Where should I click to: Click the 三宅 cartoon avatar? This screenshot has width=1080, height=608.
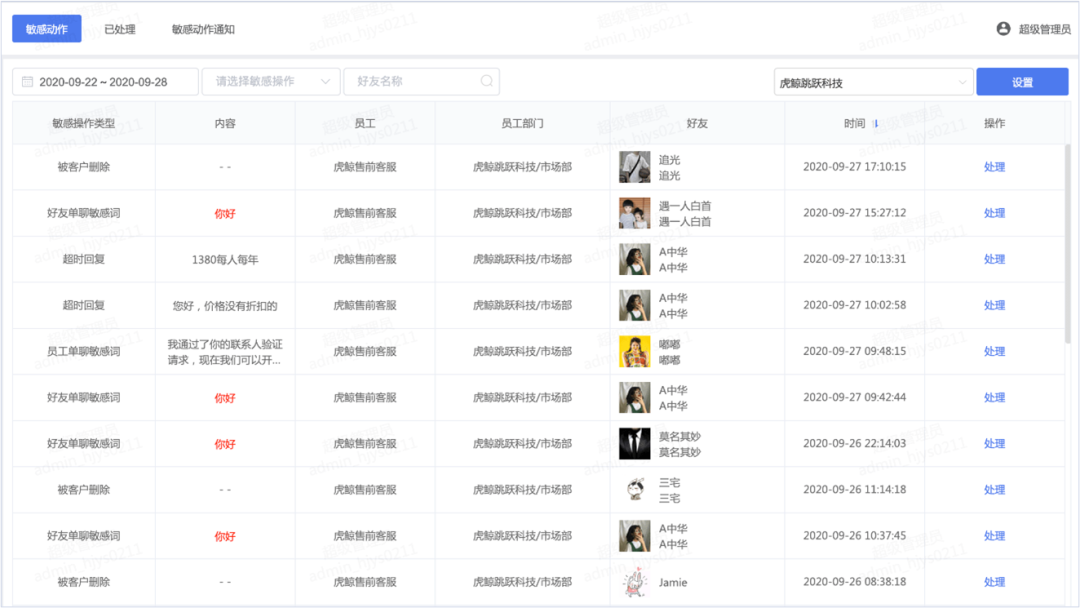pos(634,490)
